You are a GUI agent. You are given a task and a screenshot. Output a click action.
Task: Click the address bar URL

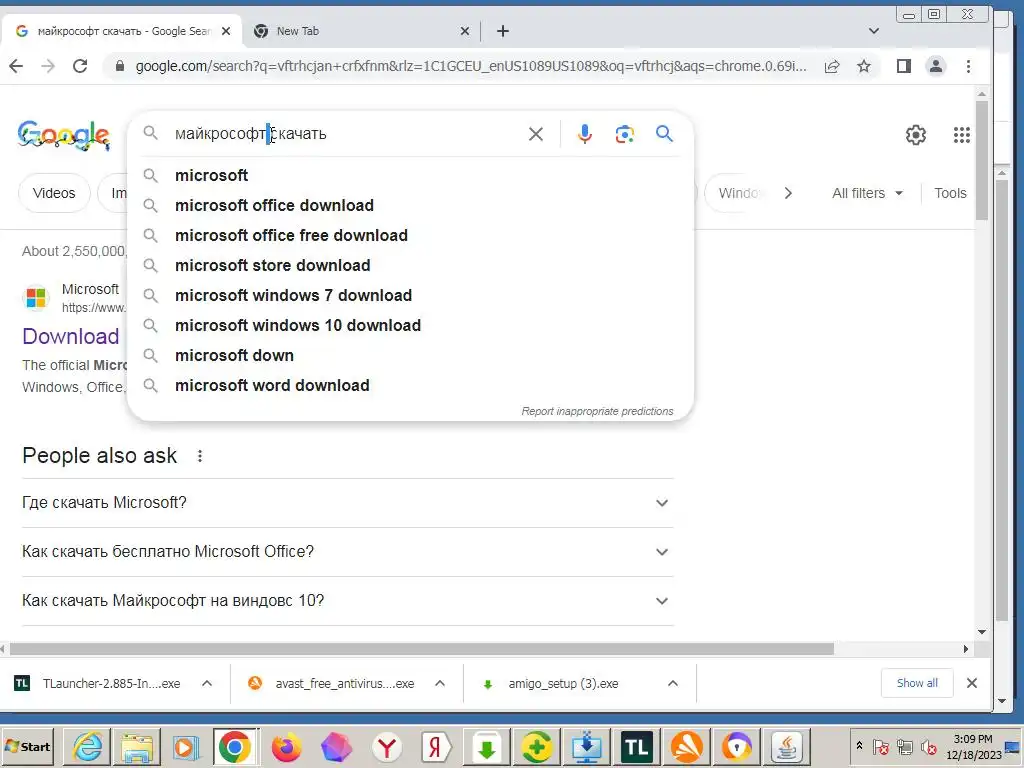pyautogui.click(x=470, y=66)
